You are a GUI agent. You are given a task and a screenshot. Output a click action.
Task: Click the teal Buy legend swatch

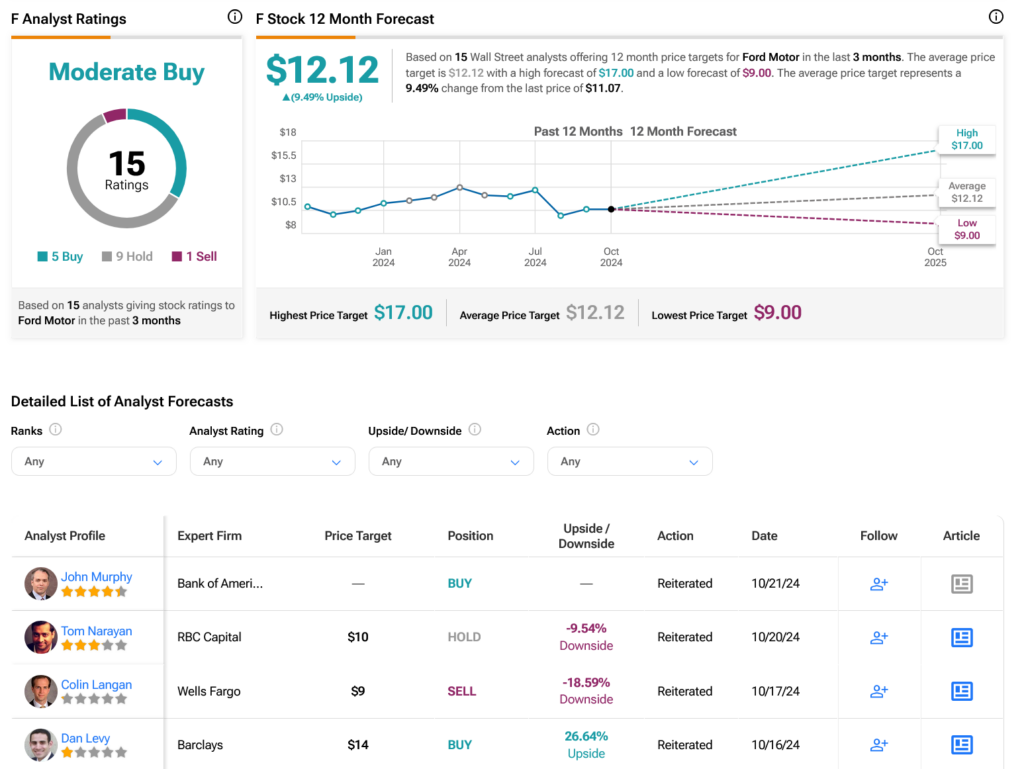click(42, 257)
